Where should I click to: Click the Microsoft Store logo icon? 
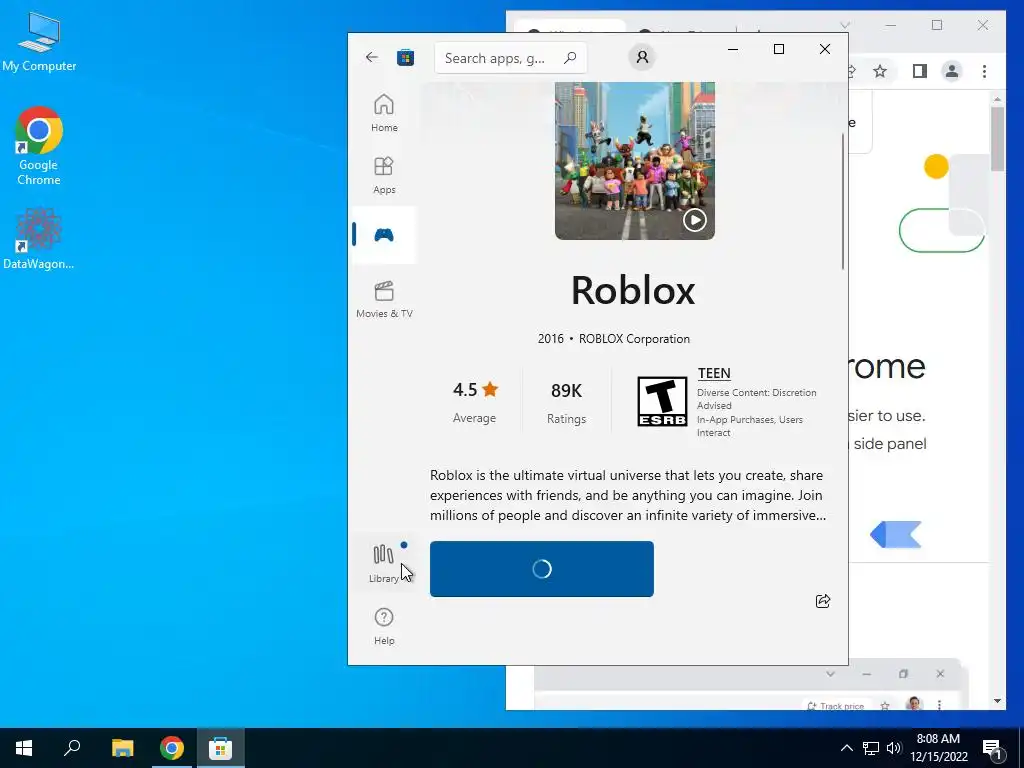coord(406,57)
